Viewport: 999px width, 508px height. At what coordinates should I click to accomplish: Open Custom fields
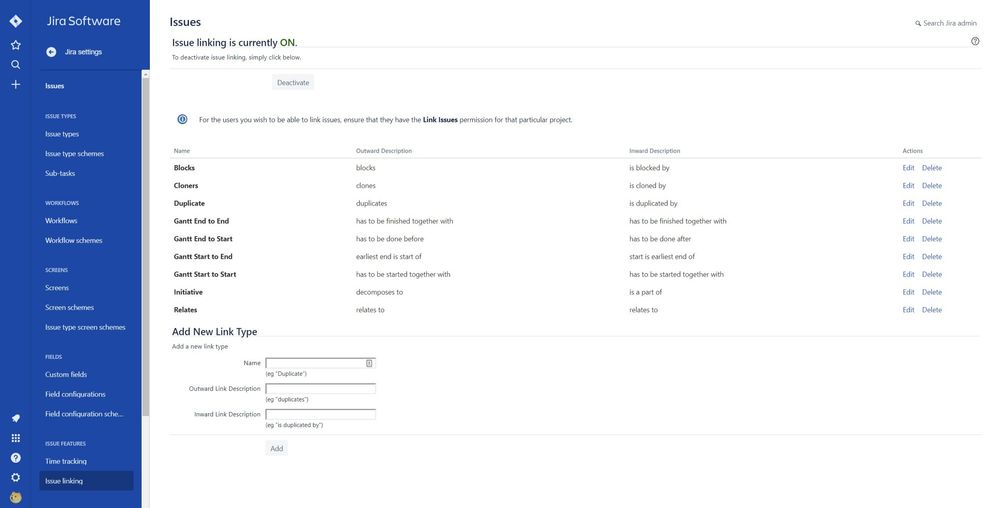[66, 375]
